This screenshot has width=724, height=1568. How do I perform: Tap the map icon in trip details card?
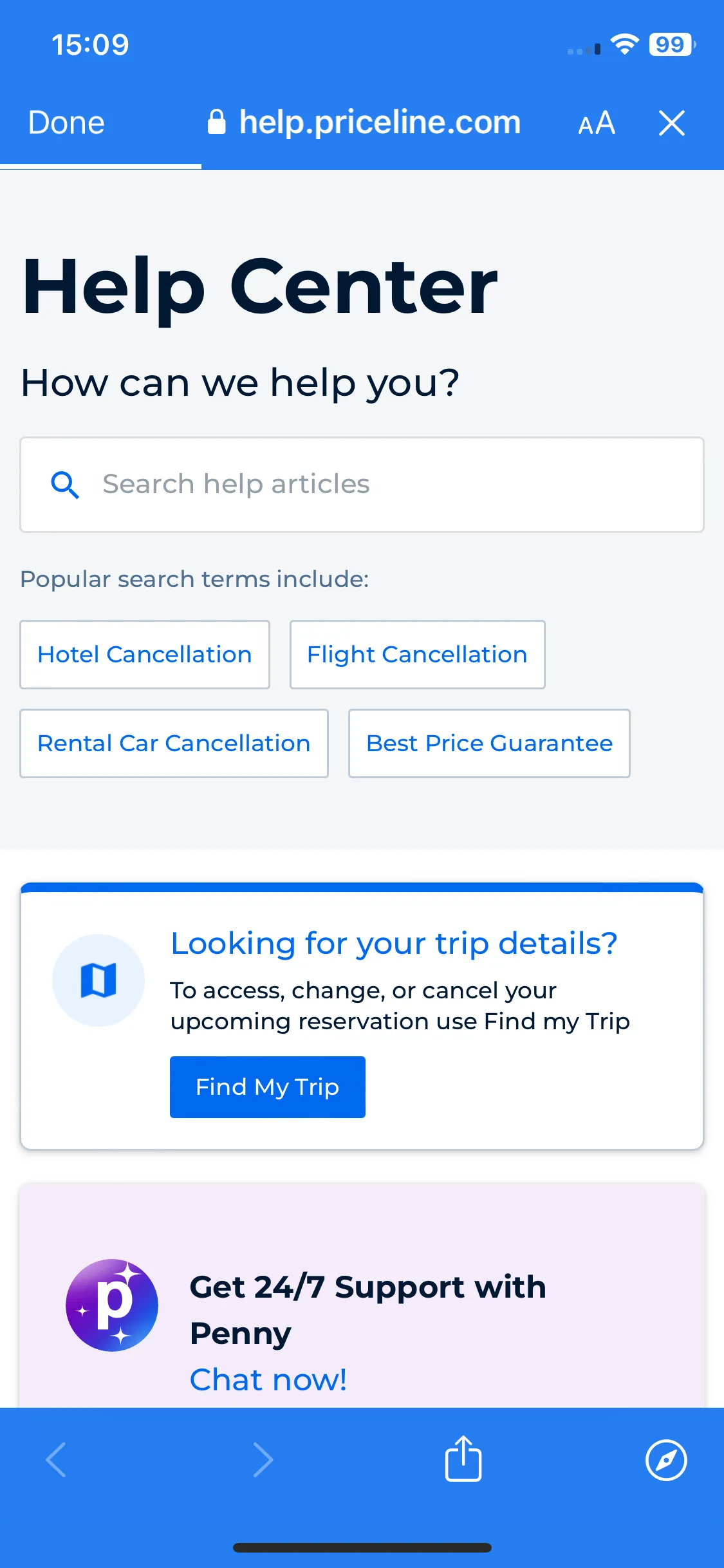tap(98, 980)
